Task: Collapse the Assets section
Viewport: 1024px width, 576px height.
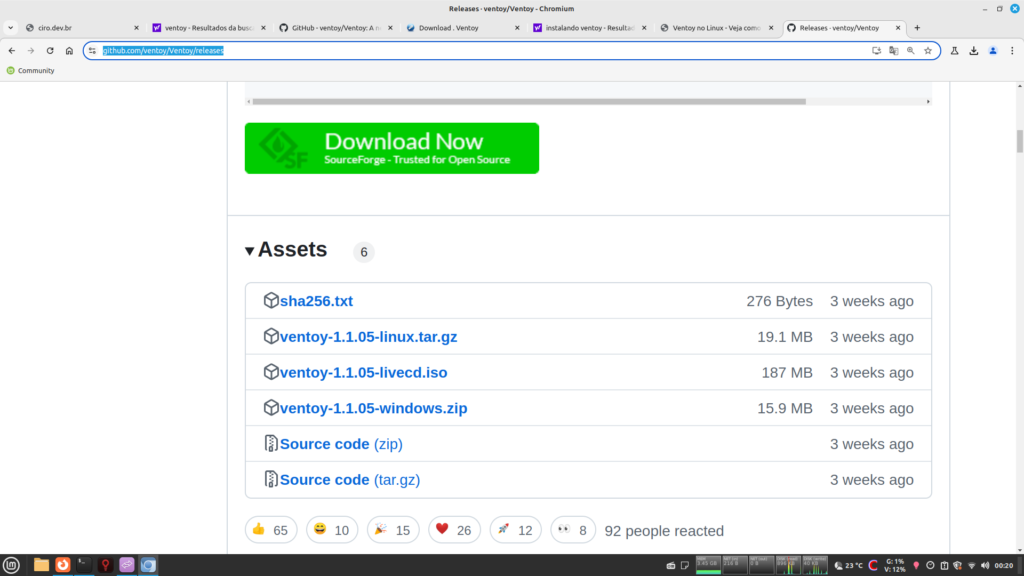Action: pos(250,251)
